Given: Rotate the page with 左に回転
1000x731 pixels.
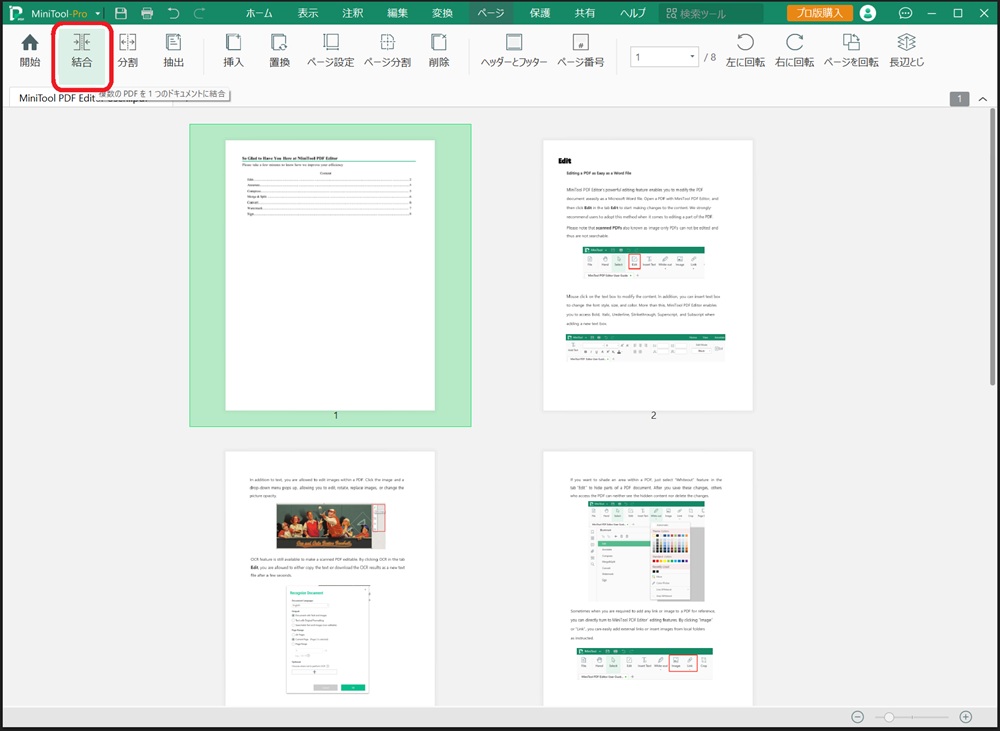Looking at the screenshot, I should [745, 51].
